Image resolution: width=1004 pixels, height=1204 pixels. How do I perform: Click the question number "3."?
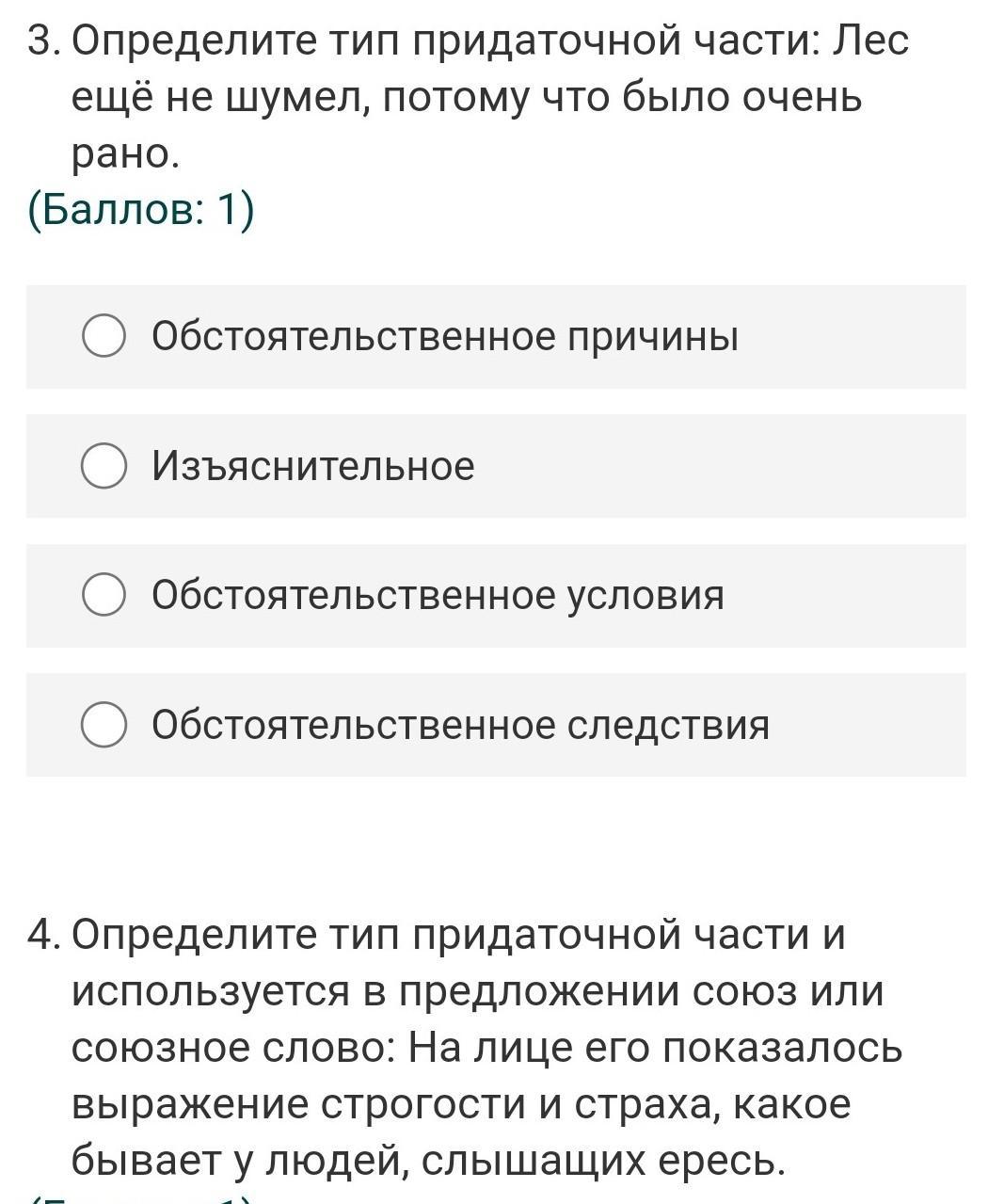tap(43, 41)
